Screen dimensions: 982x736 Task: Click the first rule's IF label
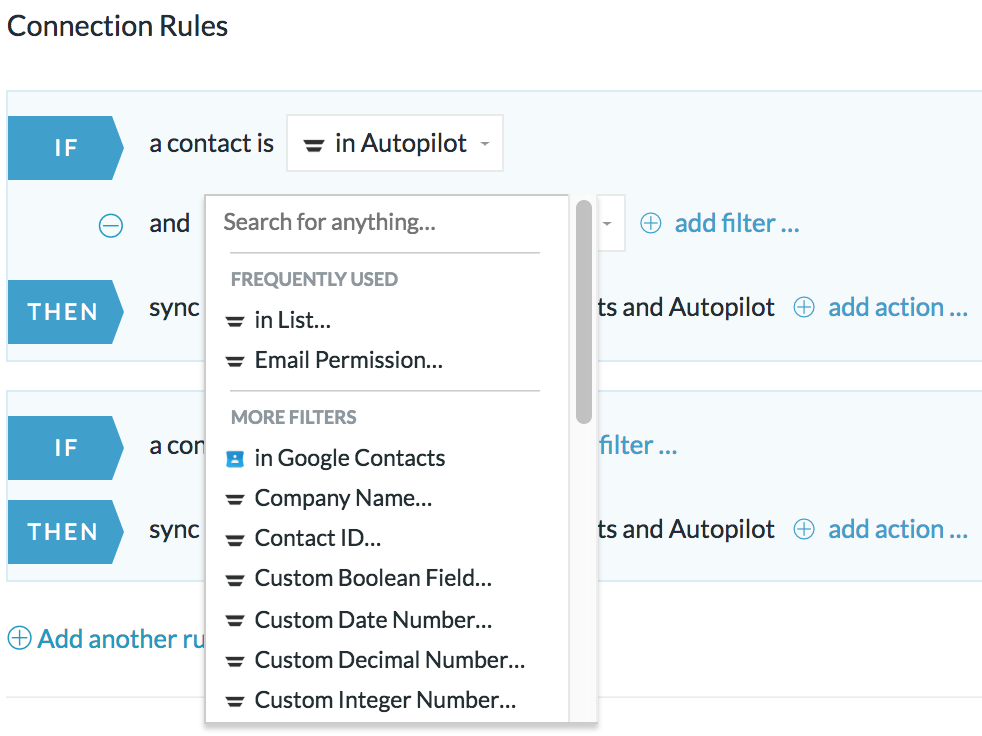click(x=66, y=148)
